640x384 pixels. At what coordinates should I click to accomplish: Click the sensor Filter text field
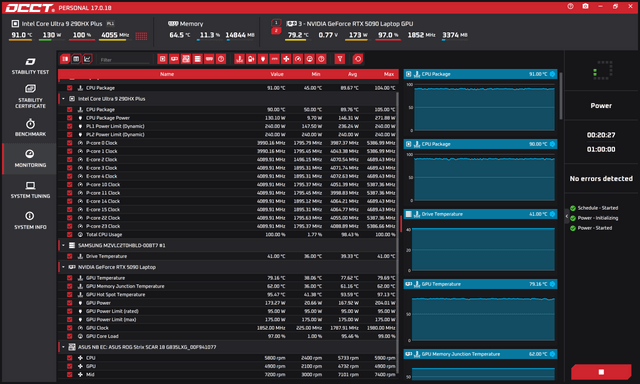point(124,60)
